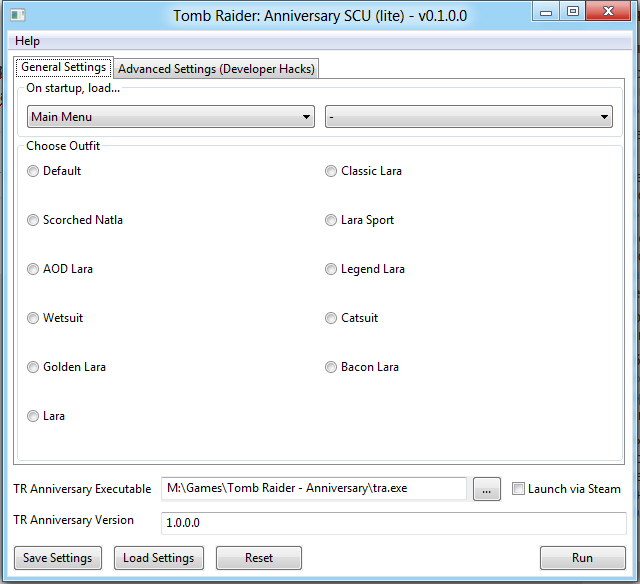
Task: Click the TR Anniversary Executable path field
Action: (314, 488)
